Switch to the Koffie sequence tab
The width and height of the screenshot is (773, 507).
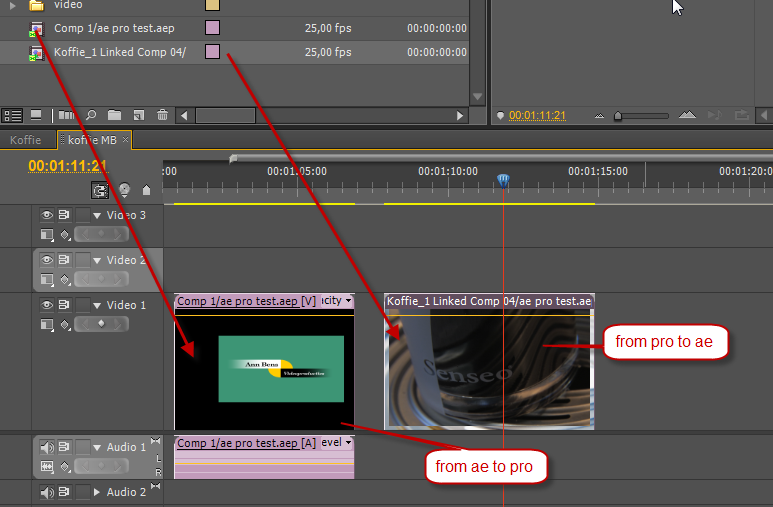(x=26, y=140)
